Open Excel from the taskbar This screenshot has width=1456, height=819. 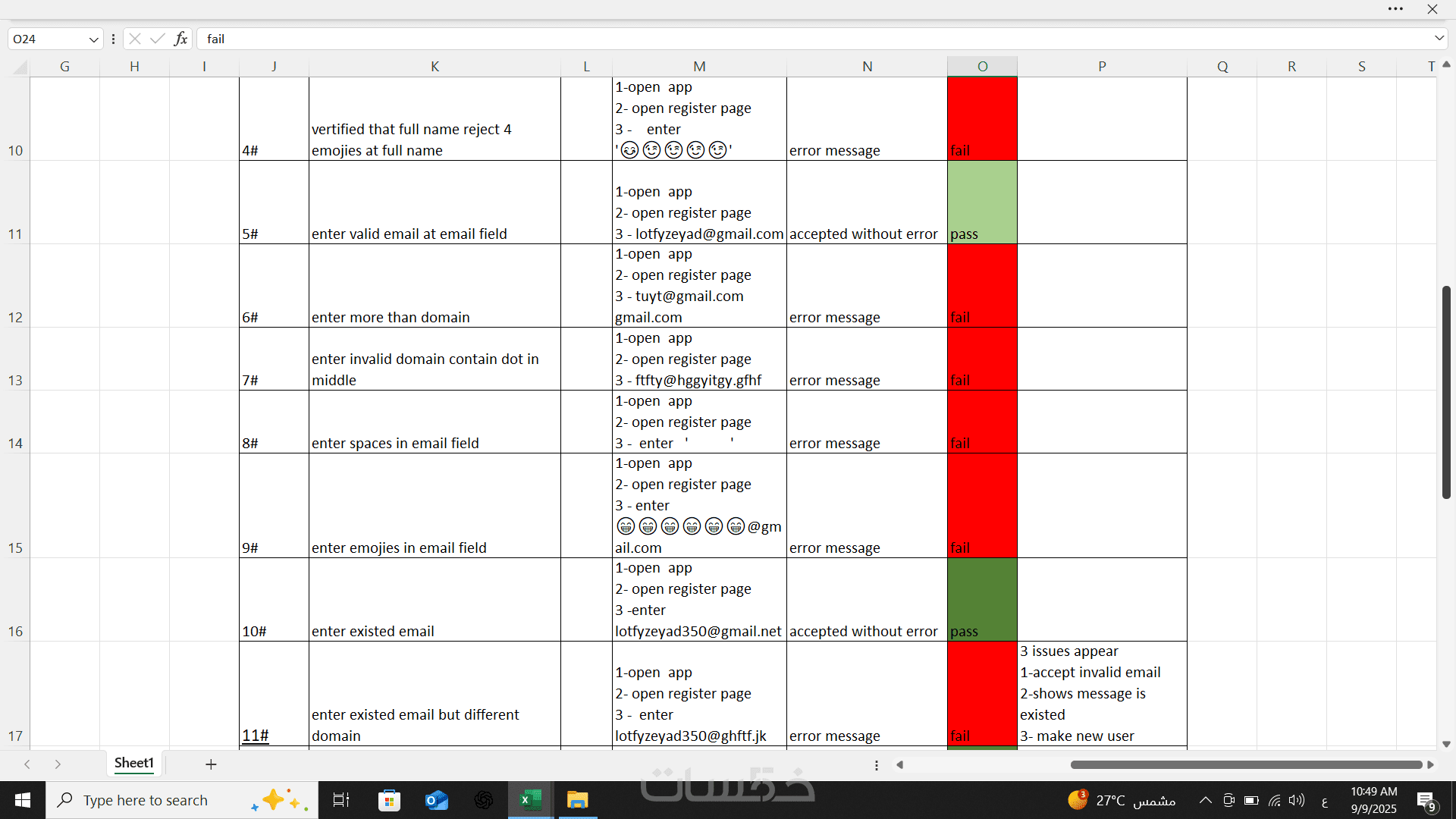coord(530,800)
